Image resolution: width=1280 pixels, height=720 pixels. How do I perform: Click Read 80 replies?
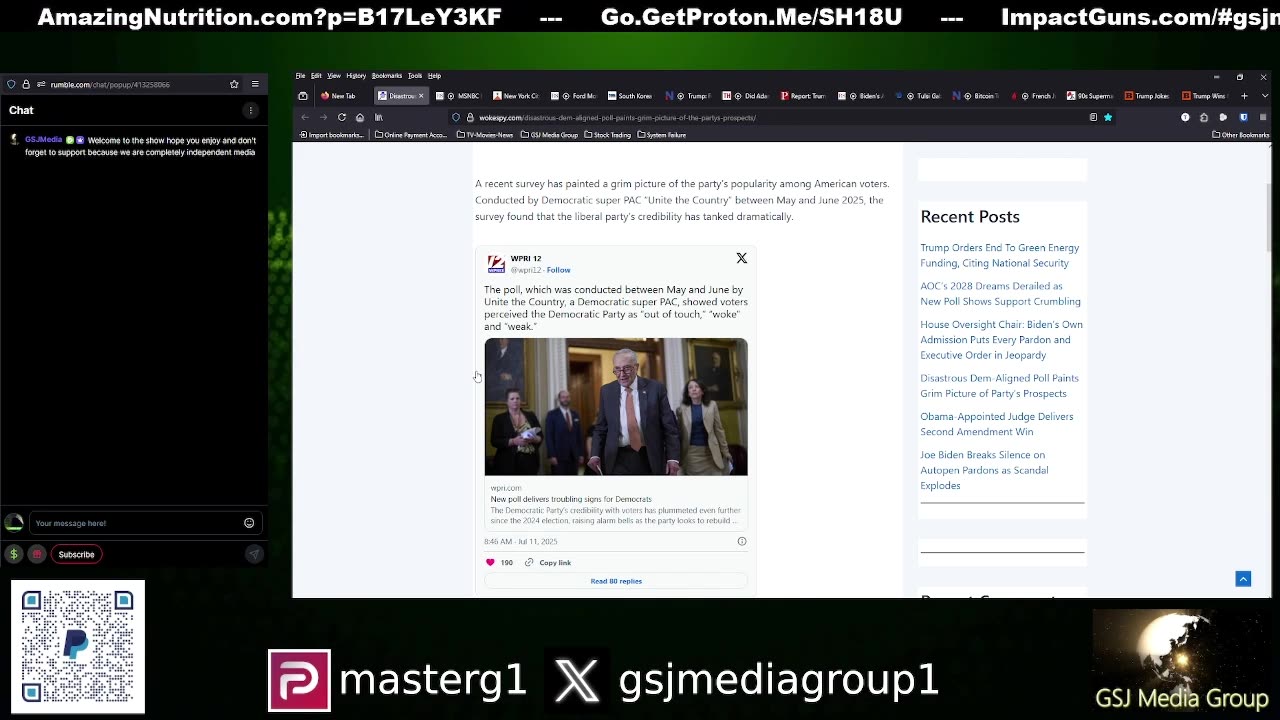pyautogui.click(x=616, y=581)
